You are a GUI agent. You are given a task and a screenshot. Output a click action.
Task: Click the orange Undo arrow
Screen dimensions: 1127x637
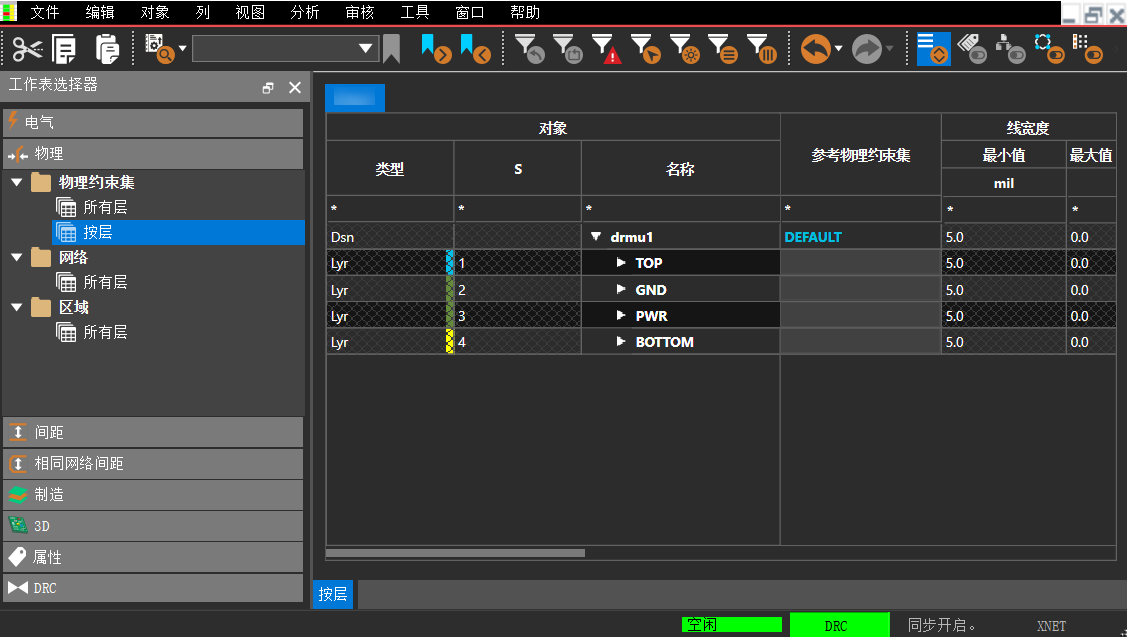pyautogui.click(x=816, y=49)
